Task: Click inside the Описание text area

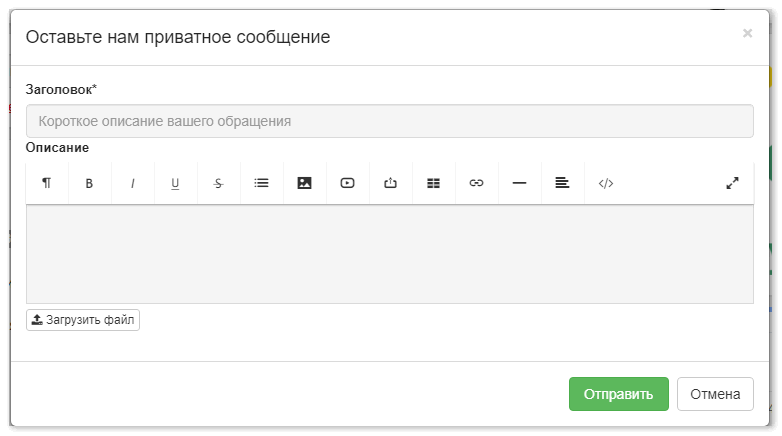Action: [x=390, y=254]
